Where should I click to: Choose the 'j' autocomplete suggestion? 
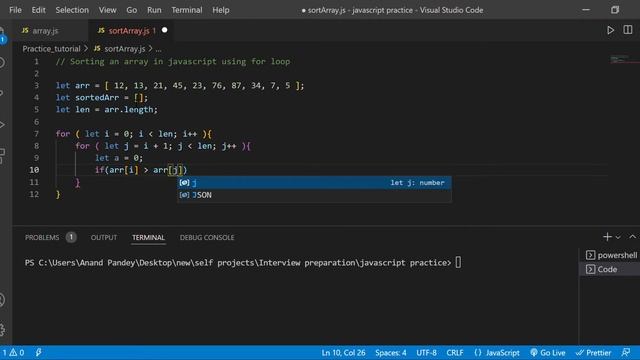point(315,182)
